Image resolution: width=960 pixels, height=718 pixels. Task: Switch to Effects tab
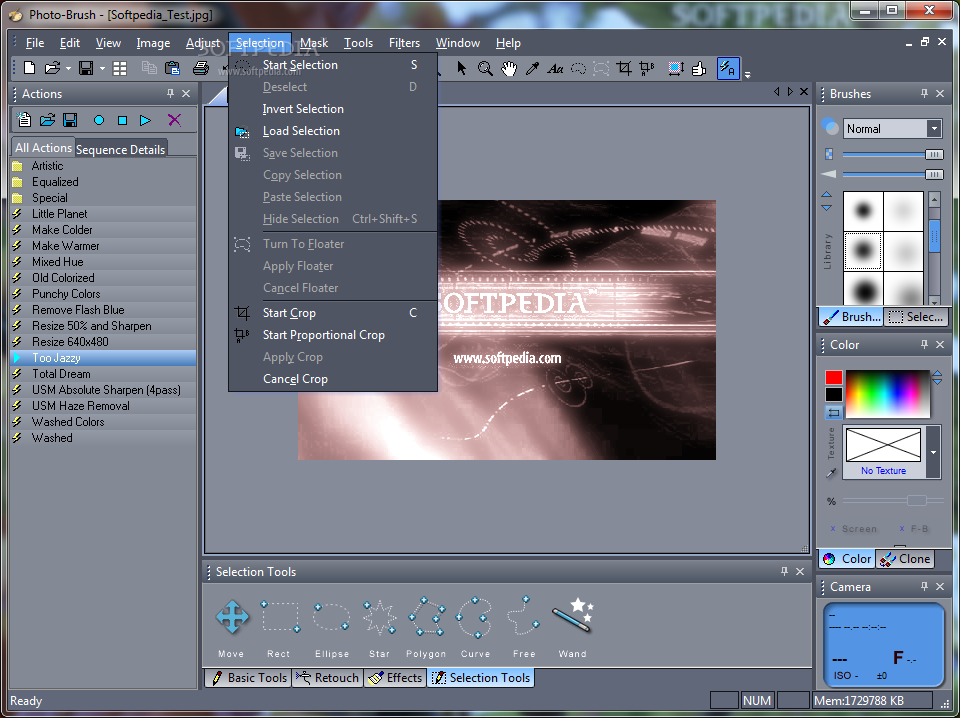point(395,678)
